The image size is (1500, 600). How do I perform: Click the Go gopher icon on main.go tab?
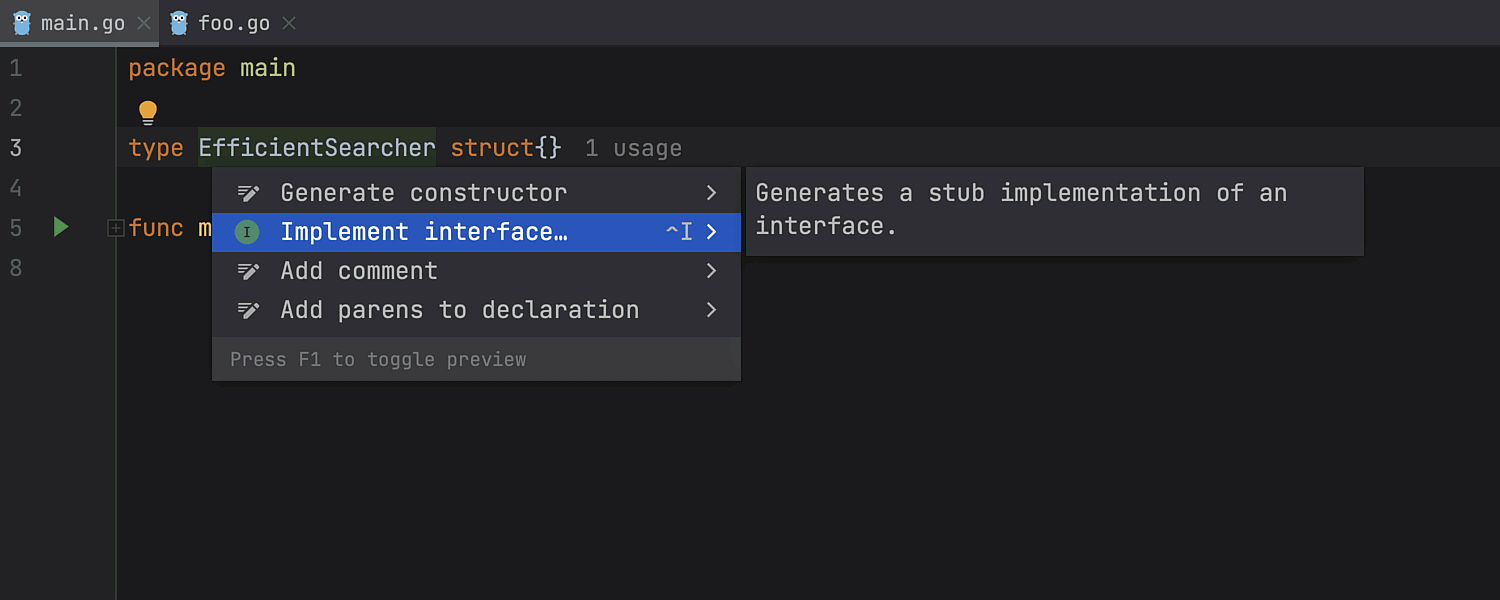[x=22, y=23]
